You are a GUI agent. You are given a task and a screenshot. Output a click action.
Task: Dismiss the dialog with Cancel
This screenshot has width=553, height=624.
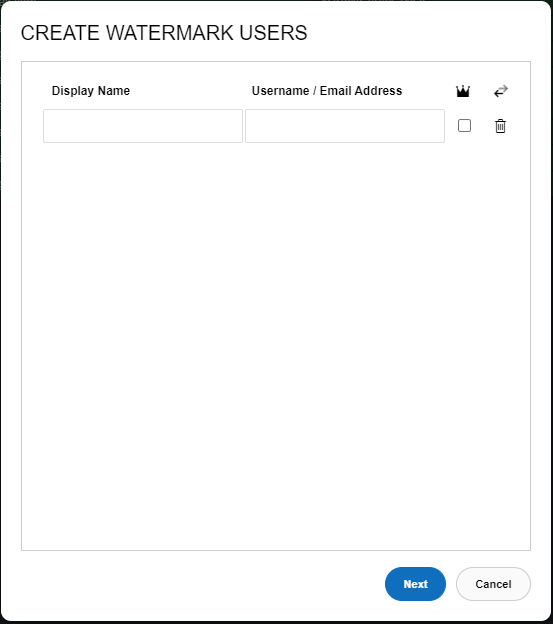pyautogui.click(x=493, y=584)
